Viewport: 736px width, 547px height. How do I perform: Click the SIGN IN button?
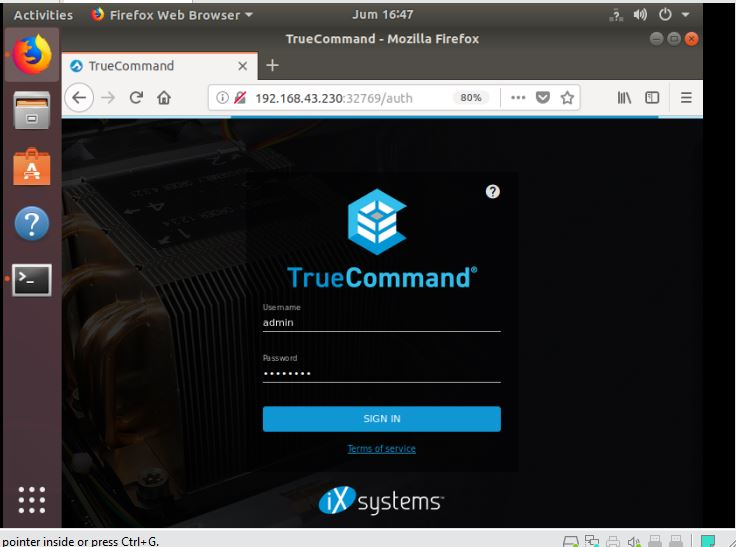[382, 419]
